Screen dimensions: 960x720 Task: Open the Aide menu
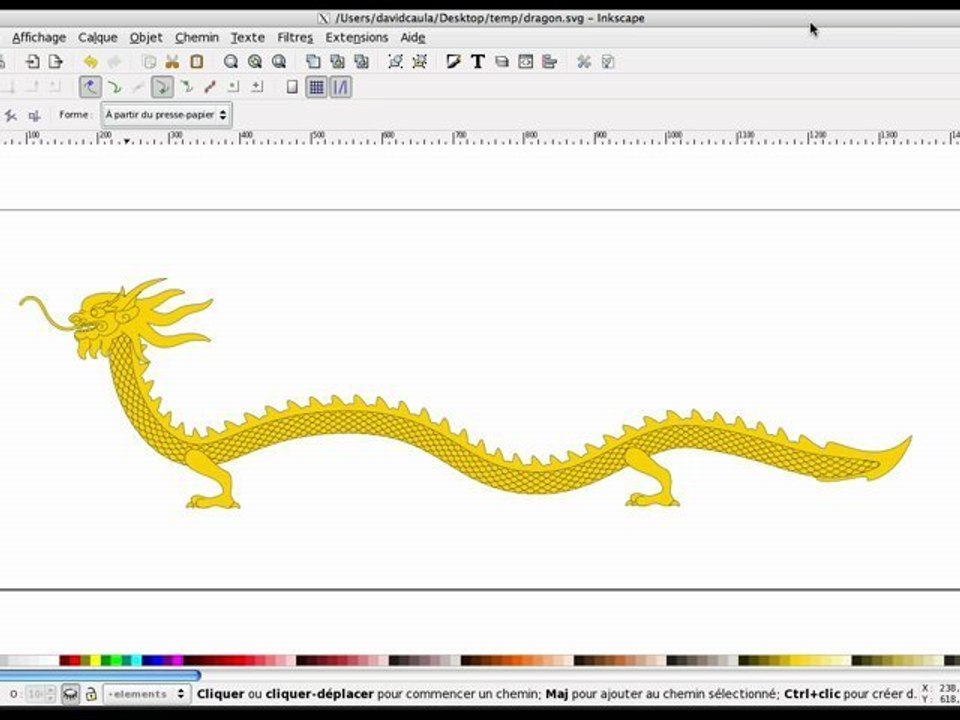(x=413, y=37)
